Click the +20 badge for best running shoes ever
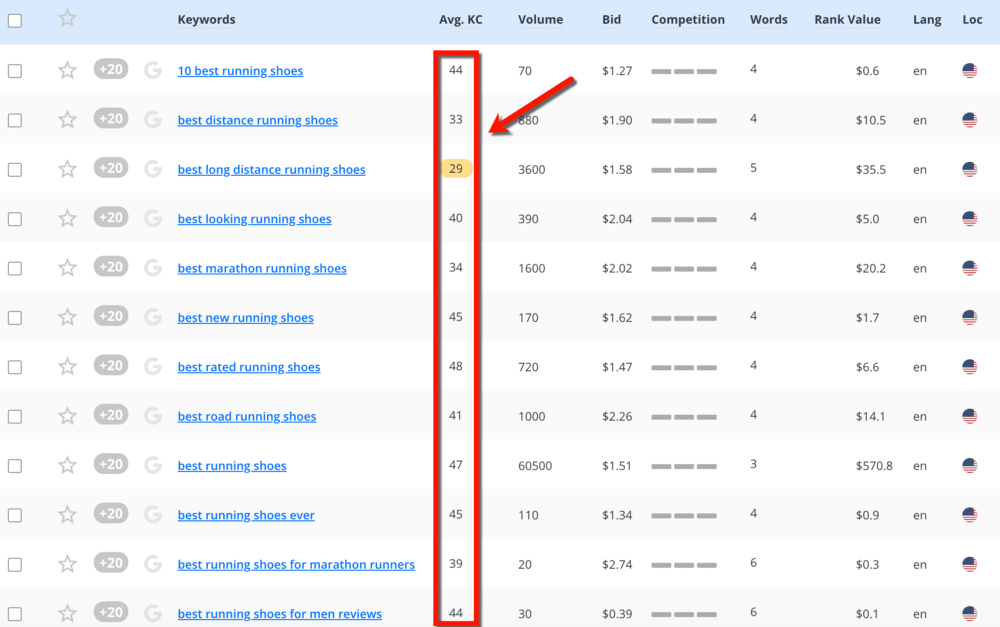 110,514
